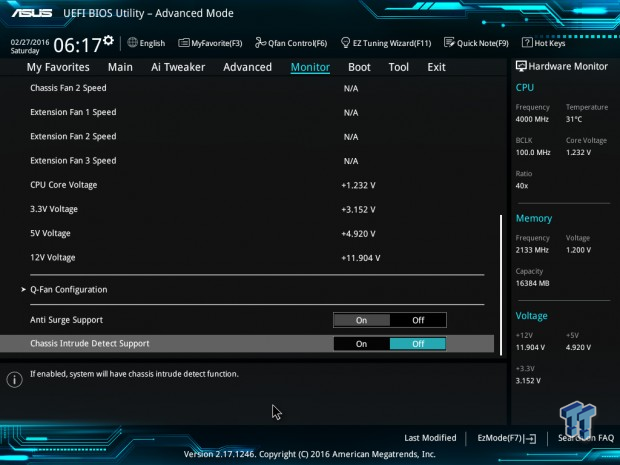Go to the Advanced tab
This screenshot has height=465, width=620.
click(x=248, y=67)
